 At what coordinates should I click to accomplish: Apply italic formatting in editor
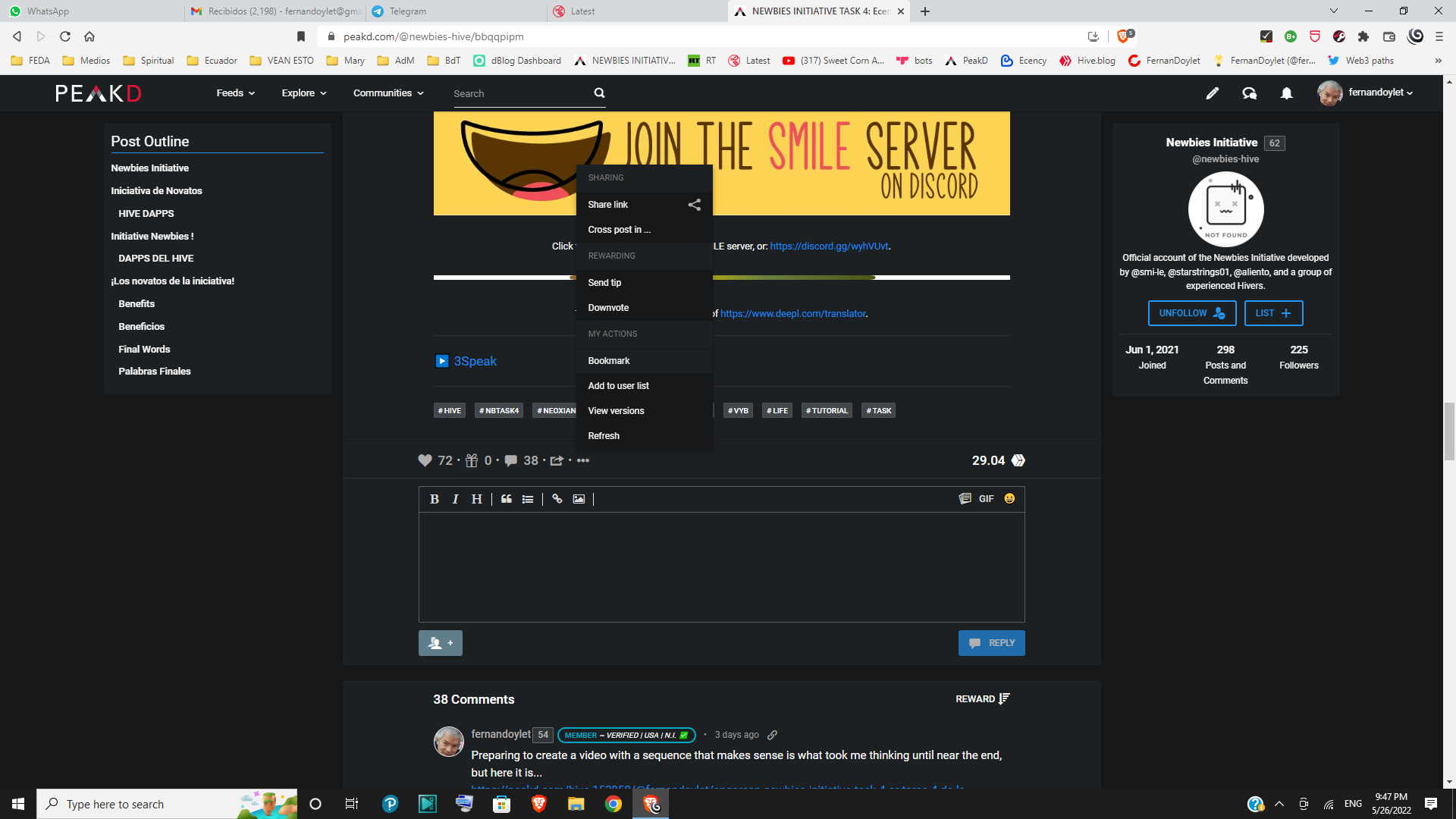coord(455,499)
